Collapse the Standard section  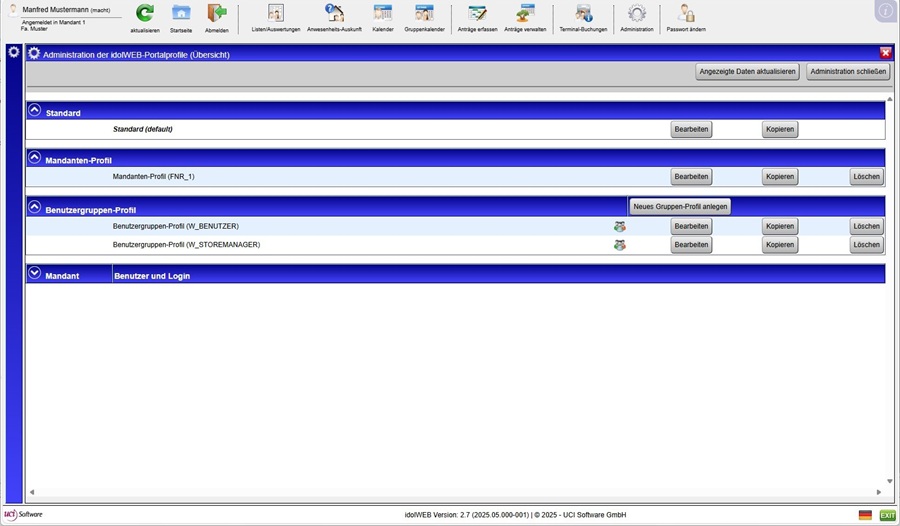tap(35, 111)
